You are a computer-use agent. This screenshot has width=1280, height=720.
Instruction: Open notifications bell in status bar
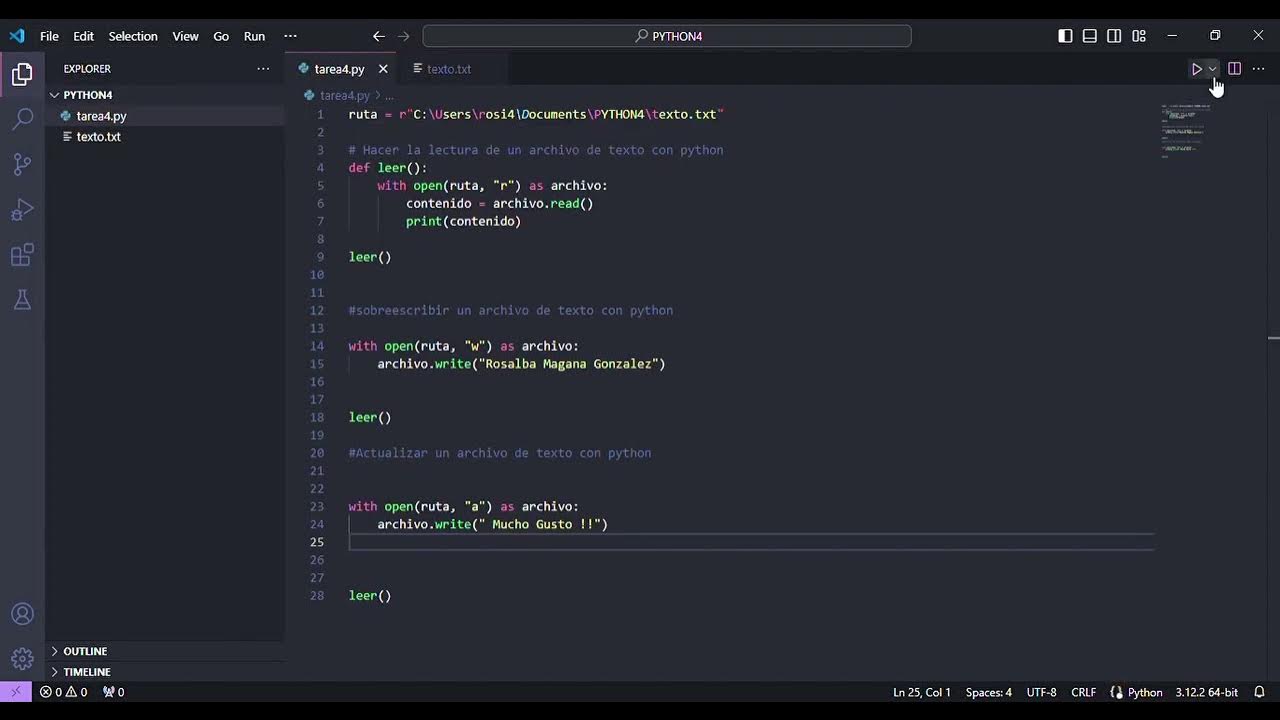[1260, 692]
